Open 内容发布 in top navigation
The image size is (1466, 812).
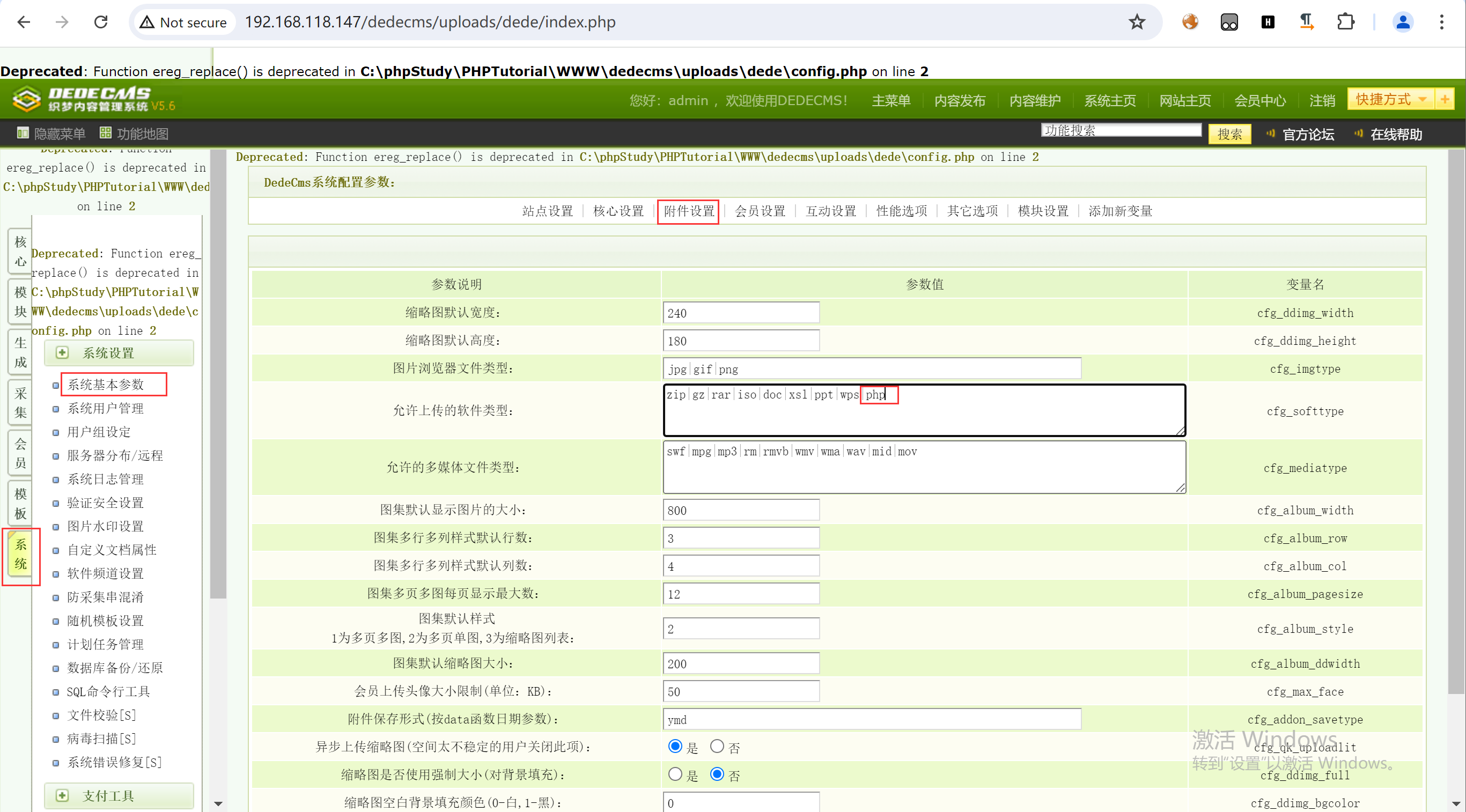pos(960,101)
